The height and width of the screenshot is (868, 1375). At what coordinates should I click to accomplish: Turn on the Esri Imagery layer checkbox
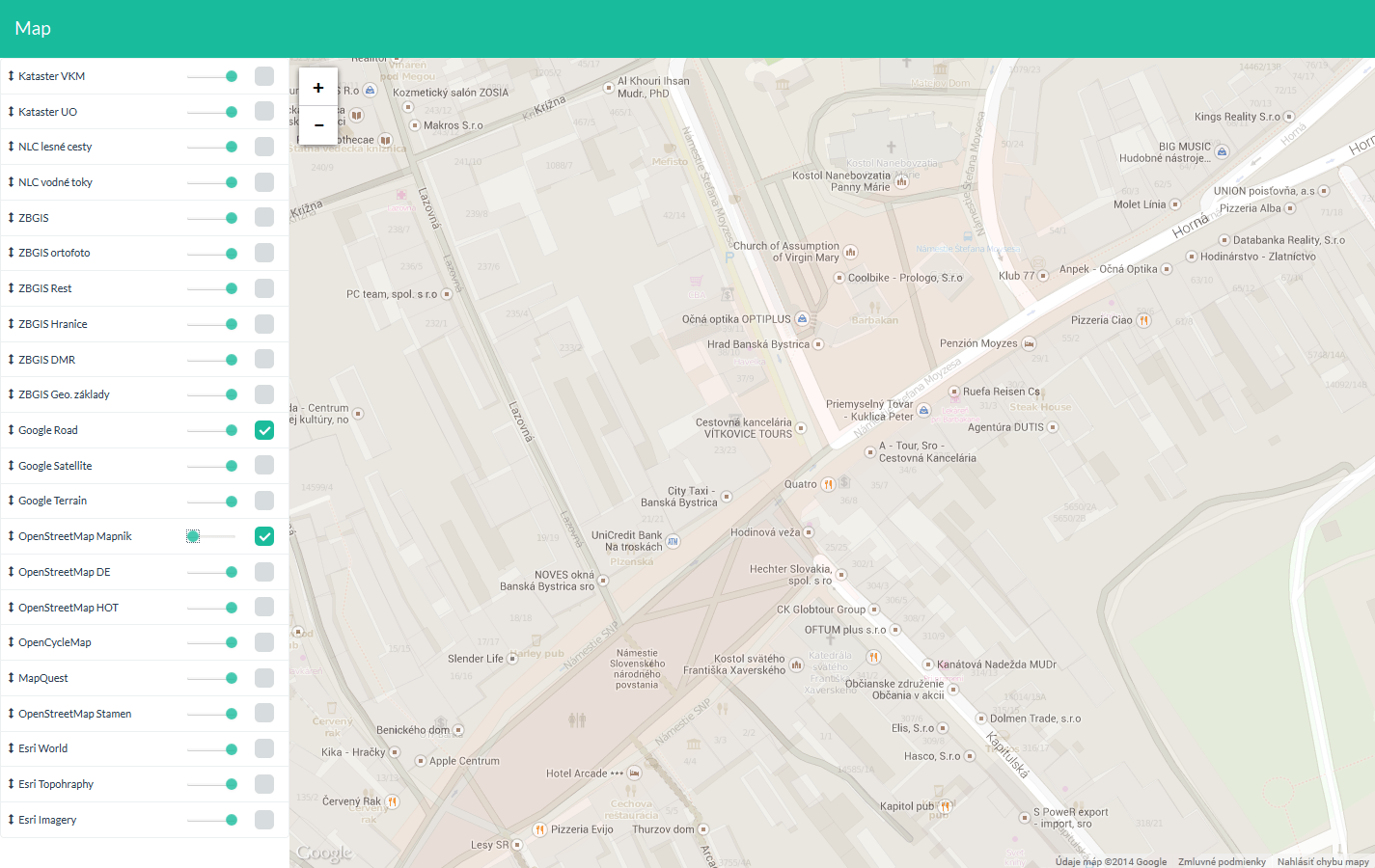click(x=264, y=820)
